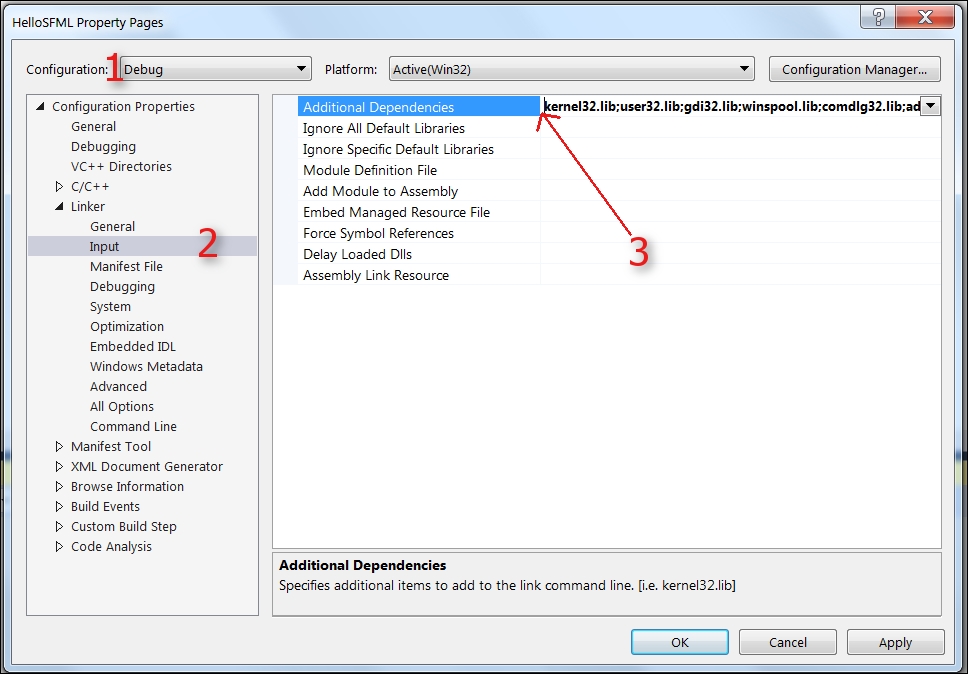Open Configuration Manager dialog

[x=854, y=69]
